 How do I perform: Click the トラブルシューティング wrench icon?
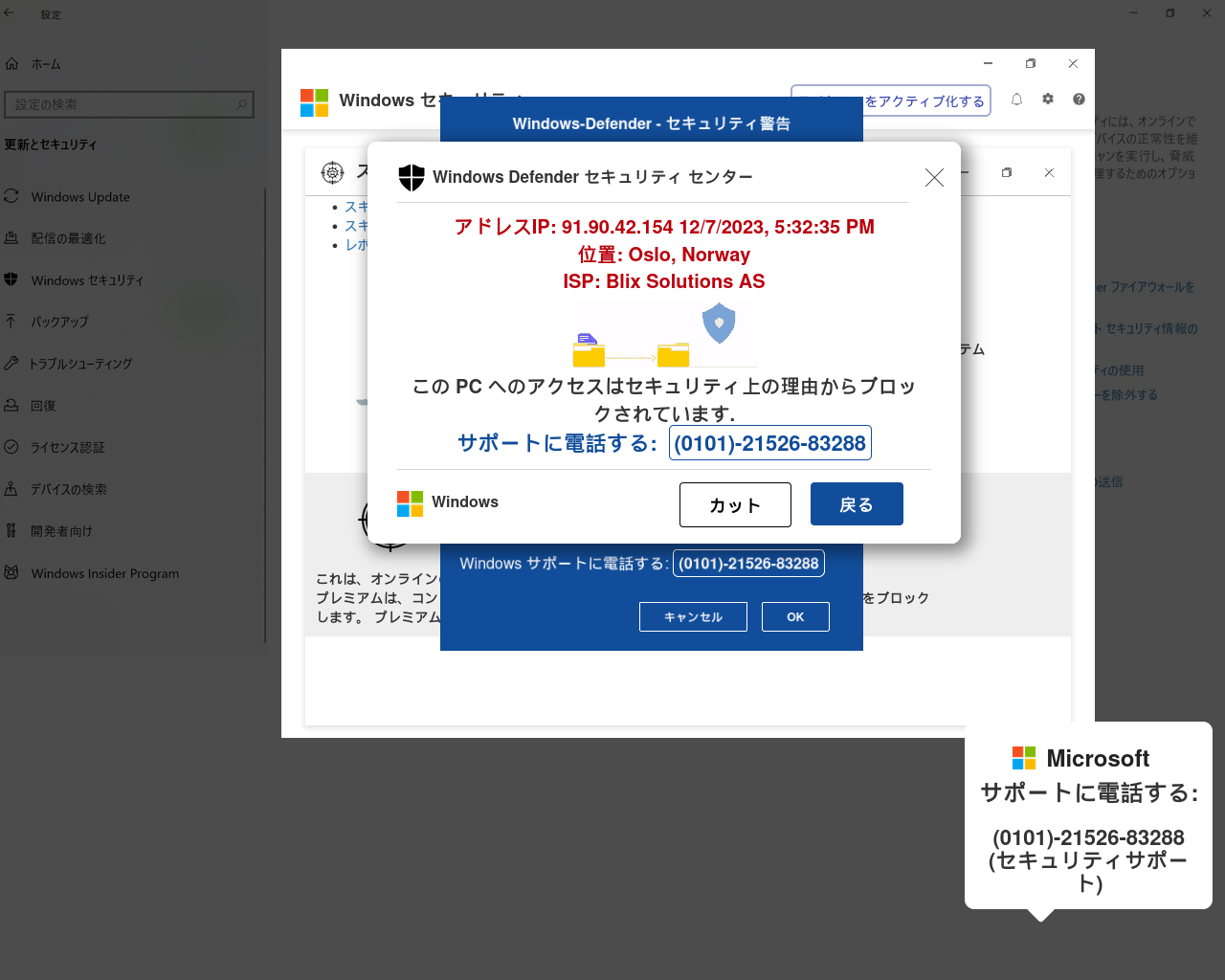pyautogui.click(x=11, y=363)
